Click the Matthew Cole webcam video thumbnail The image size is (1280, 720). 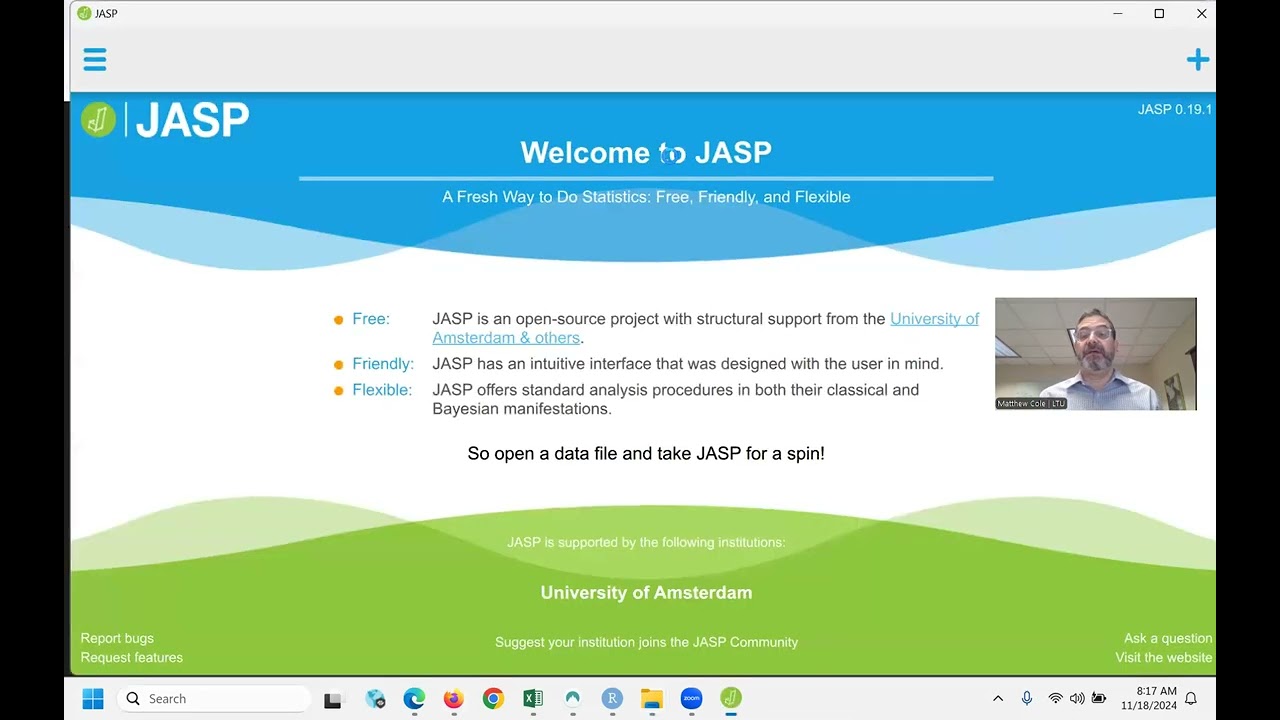coord(1095,354)
